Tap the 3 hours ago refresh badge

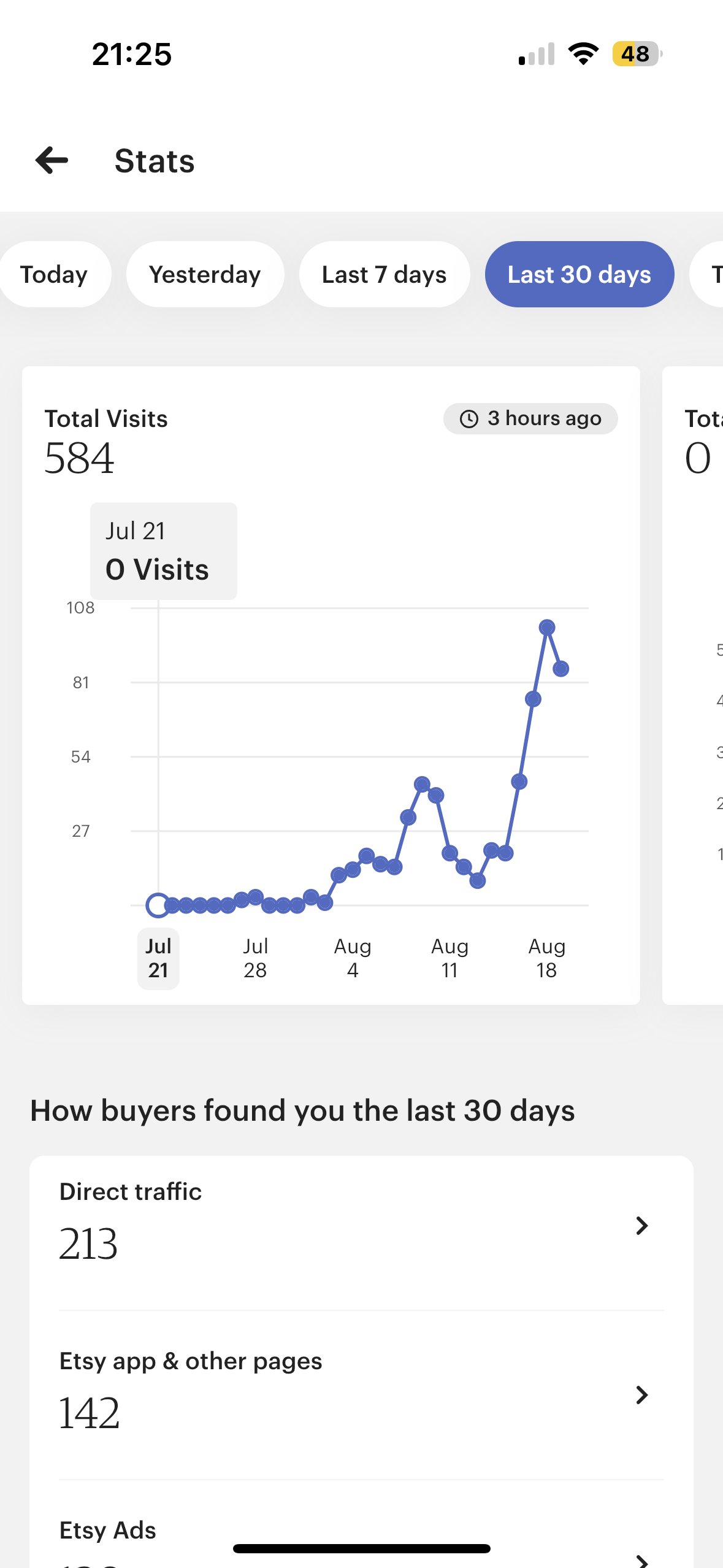click(x=530, y=418)
